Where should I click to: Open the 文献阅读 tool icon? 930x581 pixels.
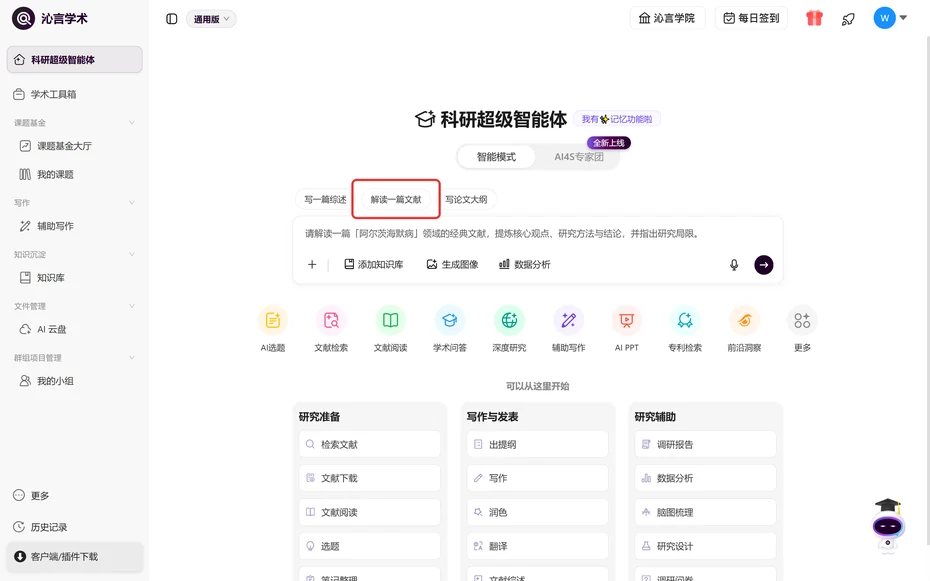pyautogui.click(x=390, y=321)
